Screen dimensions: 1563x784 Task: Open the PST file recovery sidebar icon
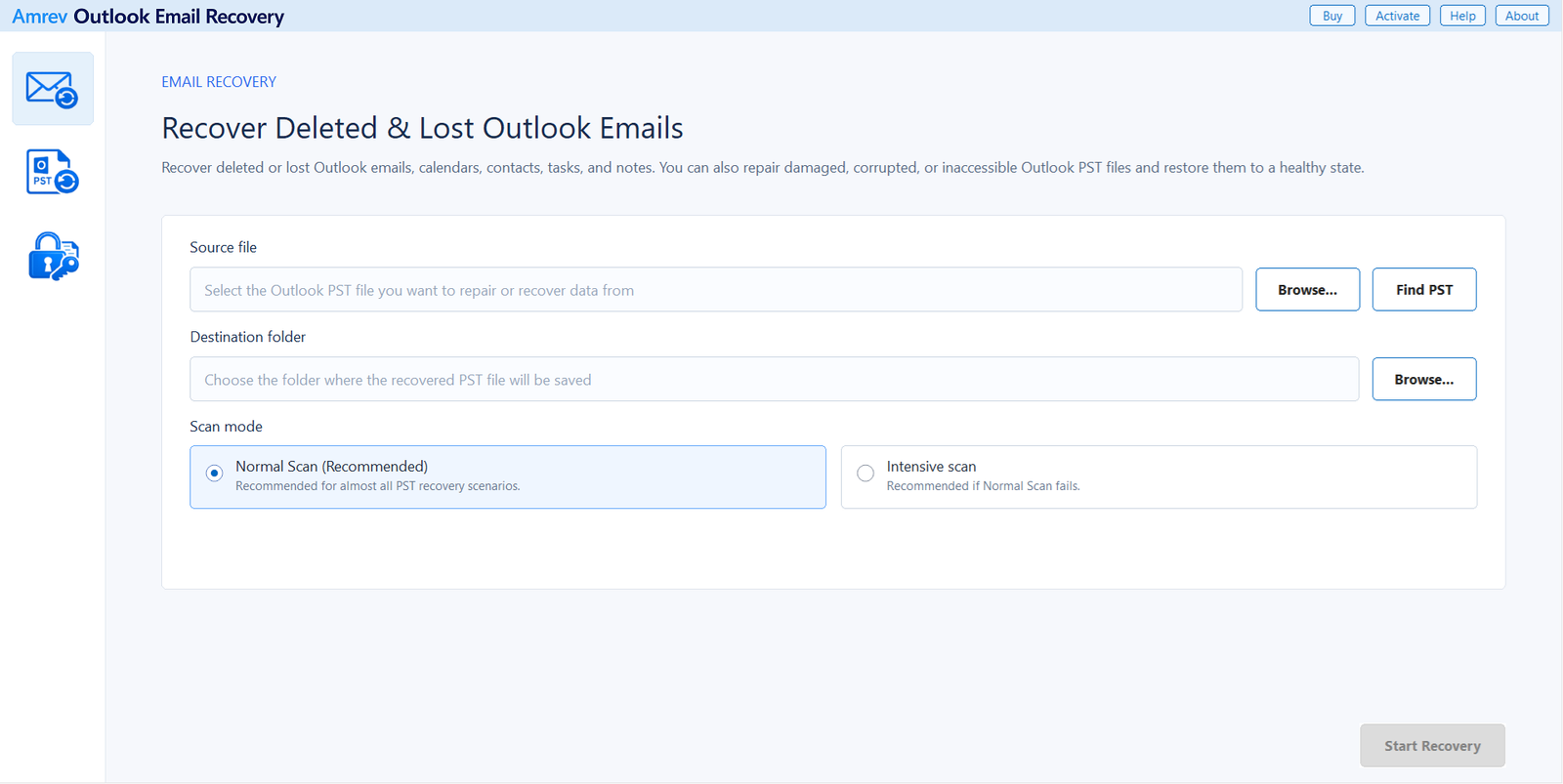(53, 172)
